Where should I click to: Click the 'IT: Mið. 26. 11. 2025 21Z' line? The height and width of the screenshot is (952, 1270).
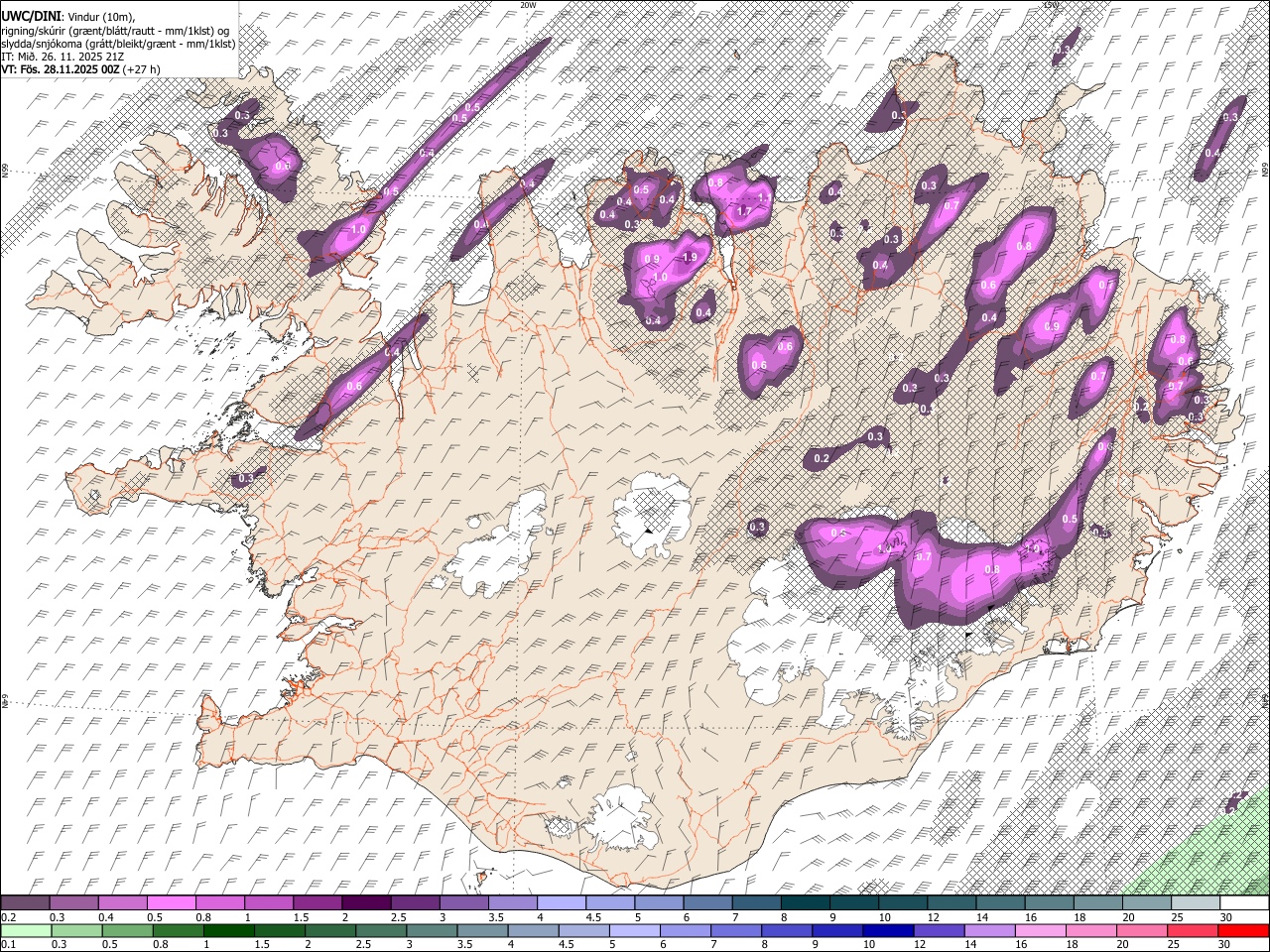click(x=63, y=57)
